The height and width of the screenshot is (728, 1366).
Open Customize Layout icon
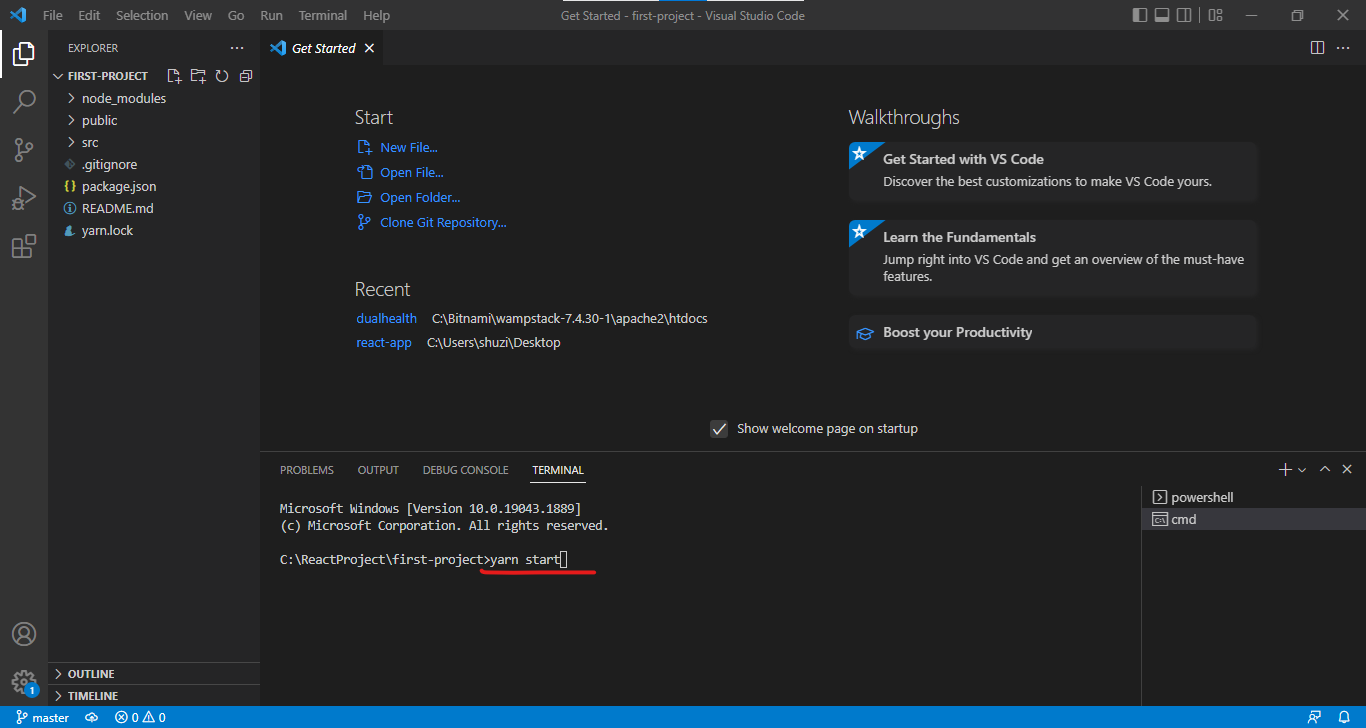pyautogui.click(x=1215, y=15)
